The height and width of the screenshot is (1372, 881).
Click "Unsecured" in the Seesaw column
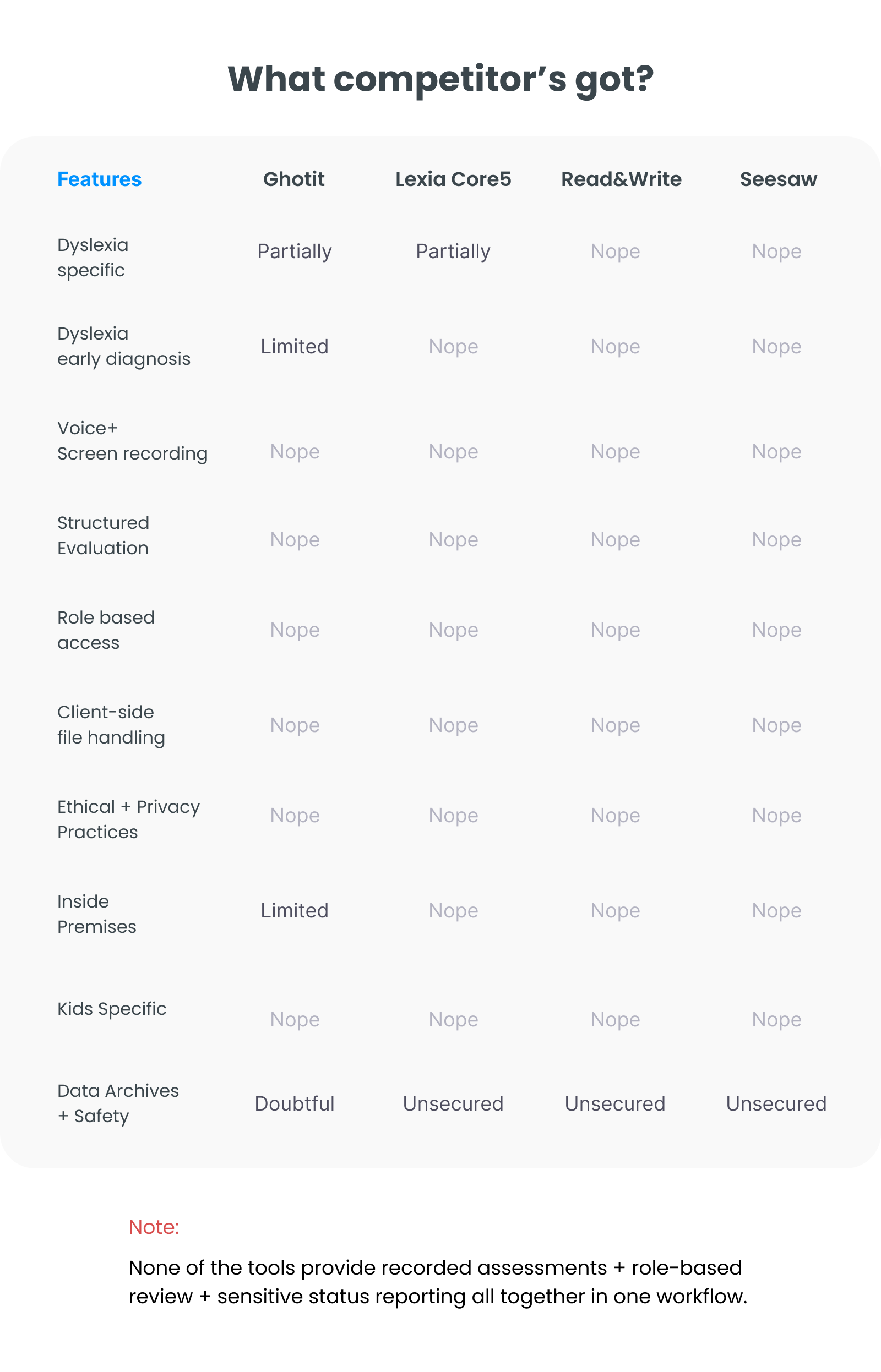pos(776,1103)
